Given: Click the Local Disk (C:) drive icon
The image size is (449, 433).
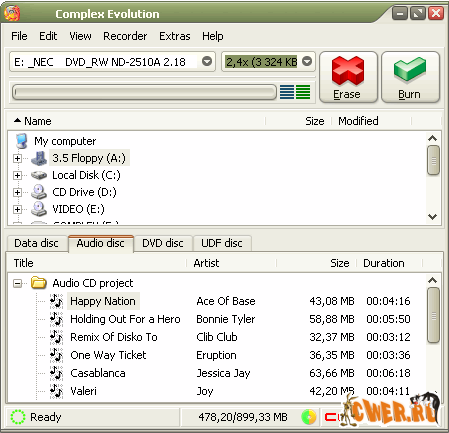Looking at the screenshot, I should tap(39, 175).
